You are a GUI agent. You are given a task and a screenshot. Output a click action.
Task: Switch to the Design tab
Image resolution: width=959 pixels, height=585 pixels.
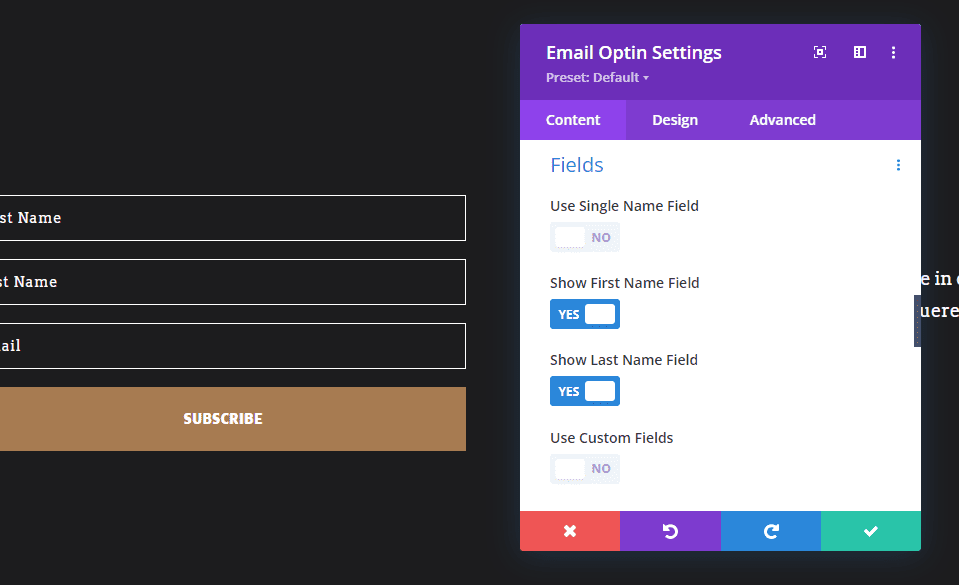click(x=675, y=120)
